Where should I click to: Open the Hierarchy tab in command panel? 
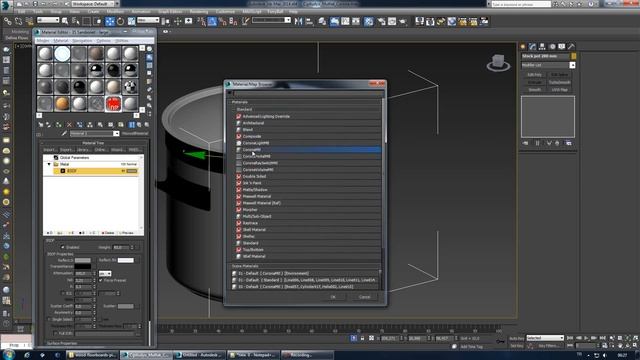click(542, 47)
